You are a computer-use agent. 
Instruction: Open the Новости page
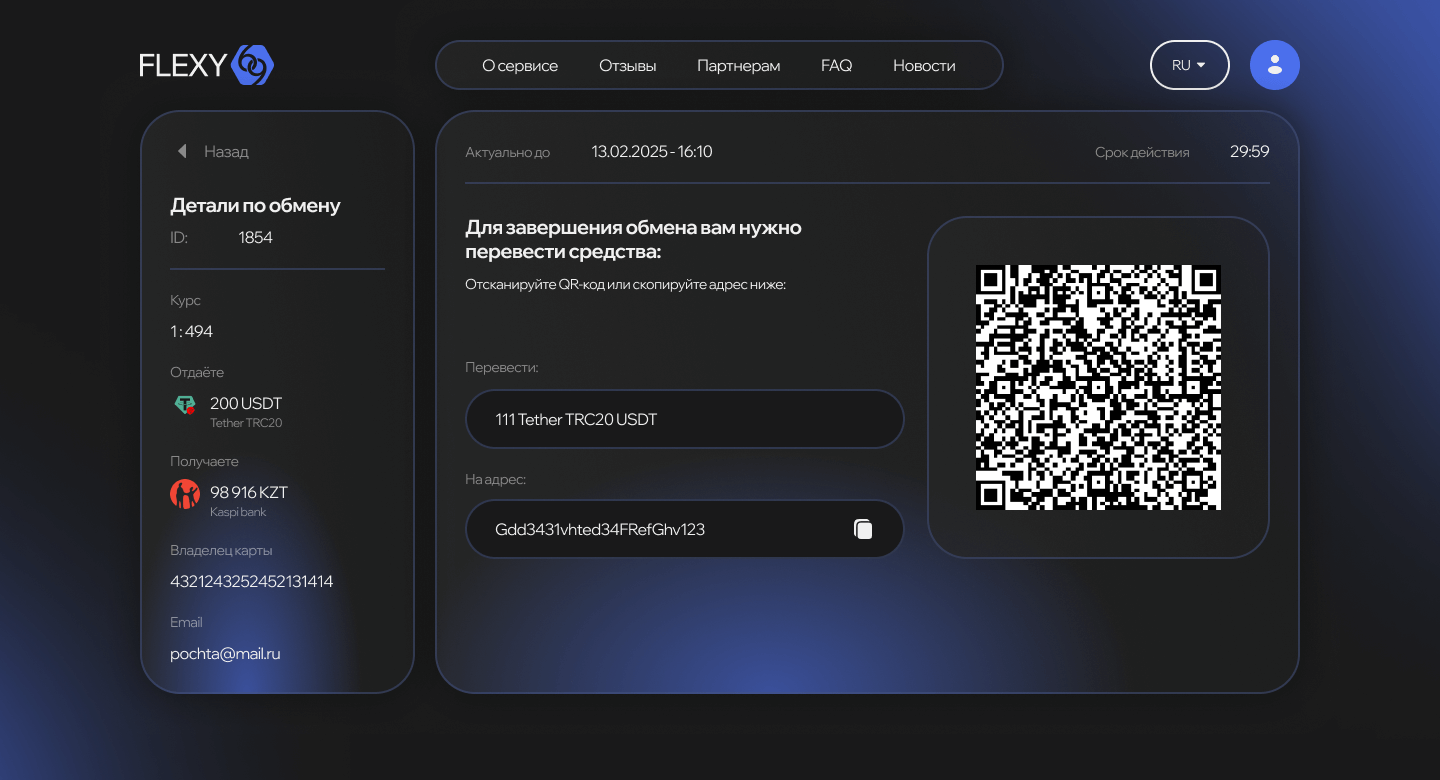point(924,66)
